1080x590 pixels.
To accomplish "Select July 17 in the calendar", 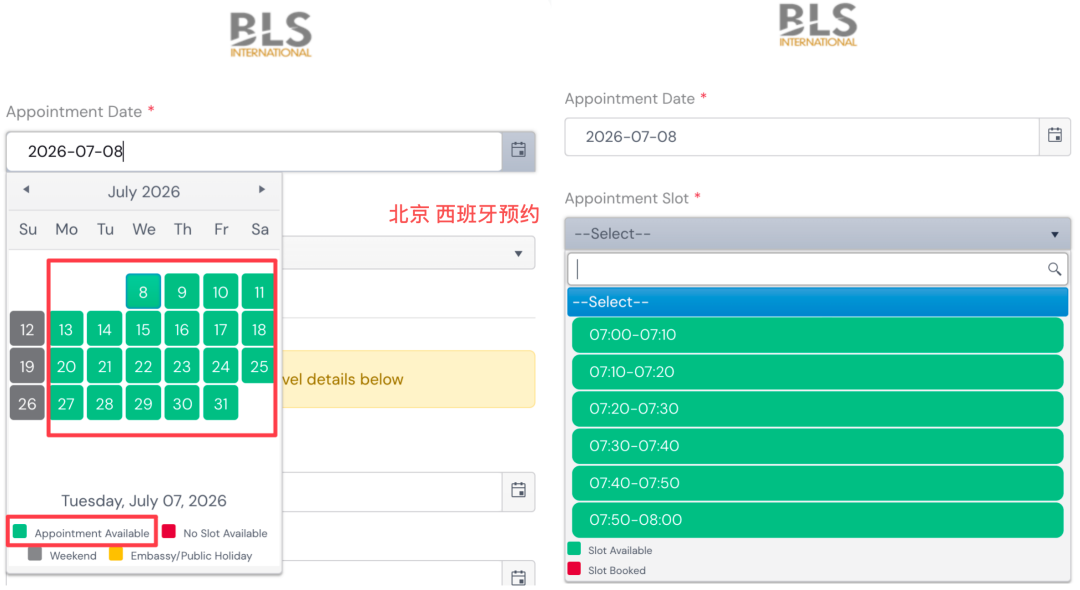I will pos(220,329).
